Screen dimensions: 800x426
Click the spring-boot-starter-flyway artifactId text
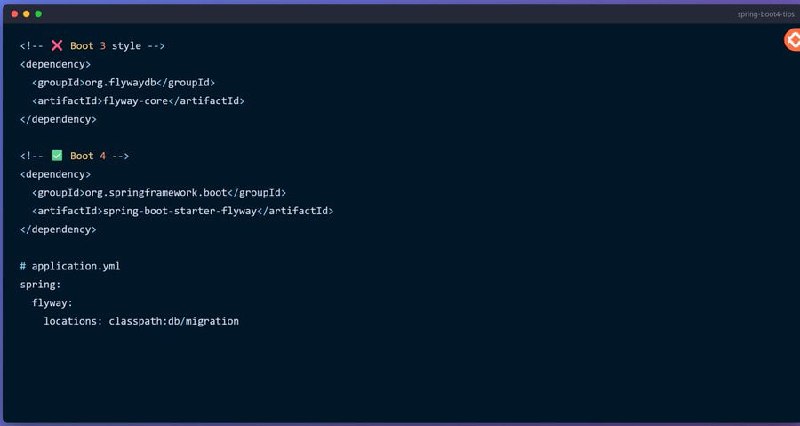point(180,211)
